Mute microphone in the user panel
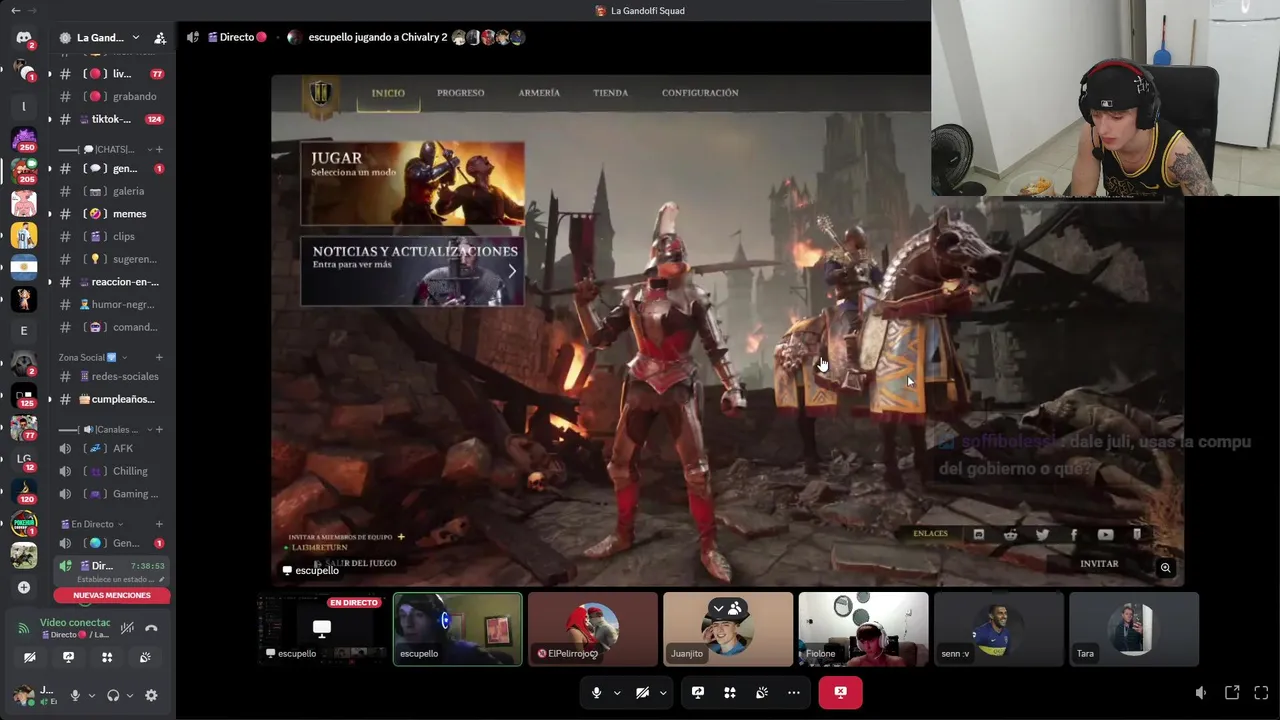 pos(75,695)
